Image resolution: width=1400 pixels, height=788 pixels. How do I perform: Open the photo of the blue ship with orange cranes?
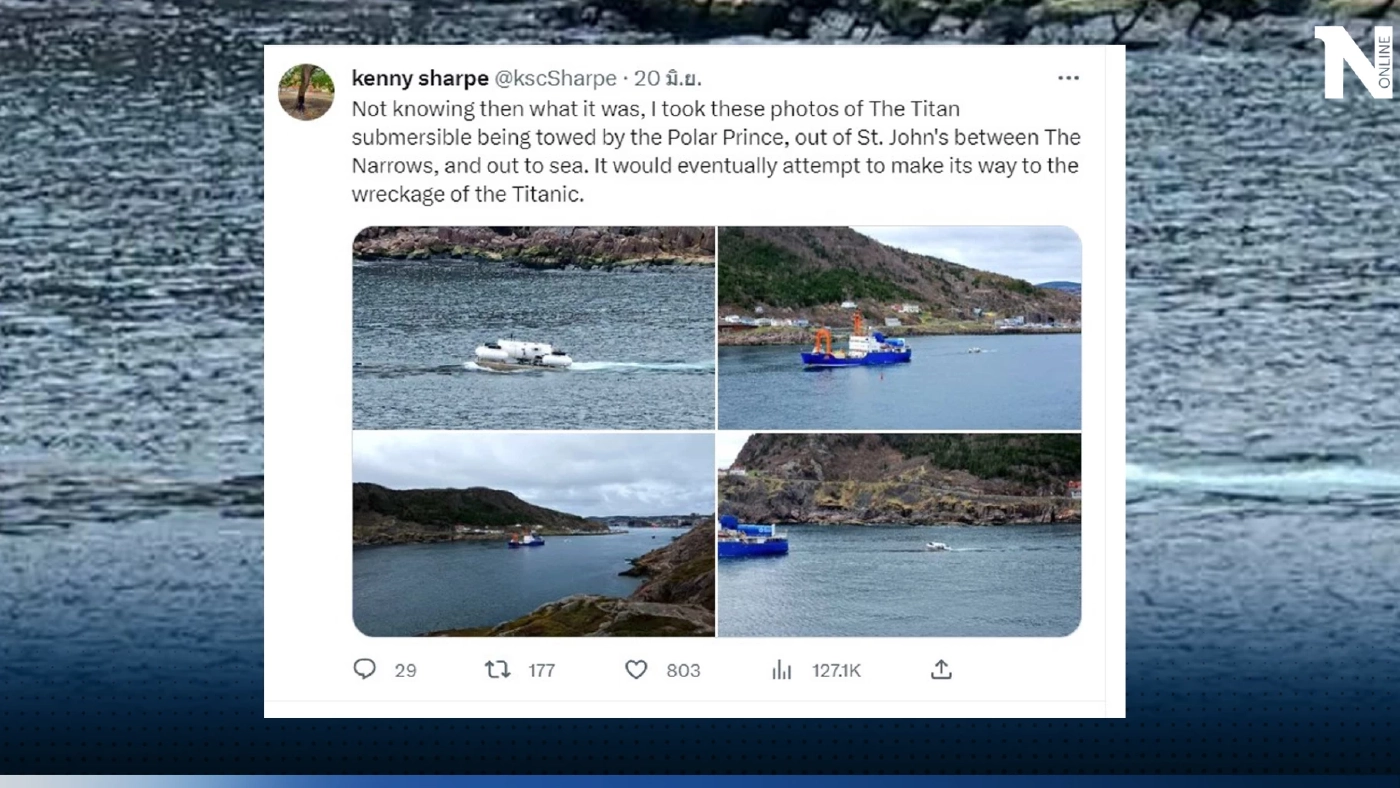click(x=900, y=328)
